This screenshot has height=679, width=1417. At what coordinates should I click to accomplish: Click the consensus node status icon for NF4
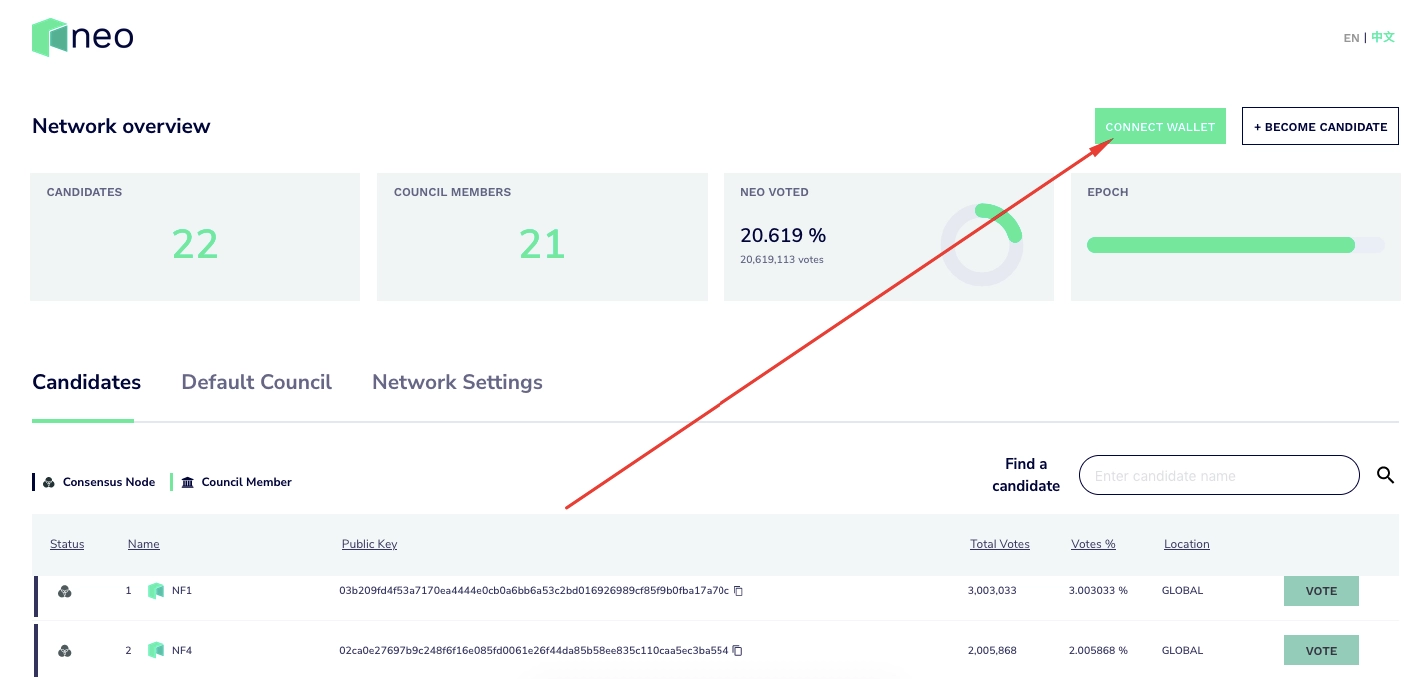point(64,651)
